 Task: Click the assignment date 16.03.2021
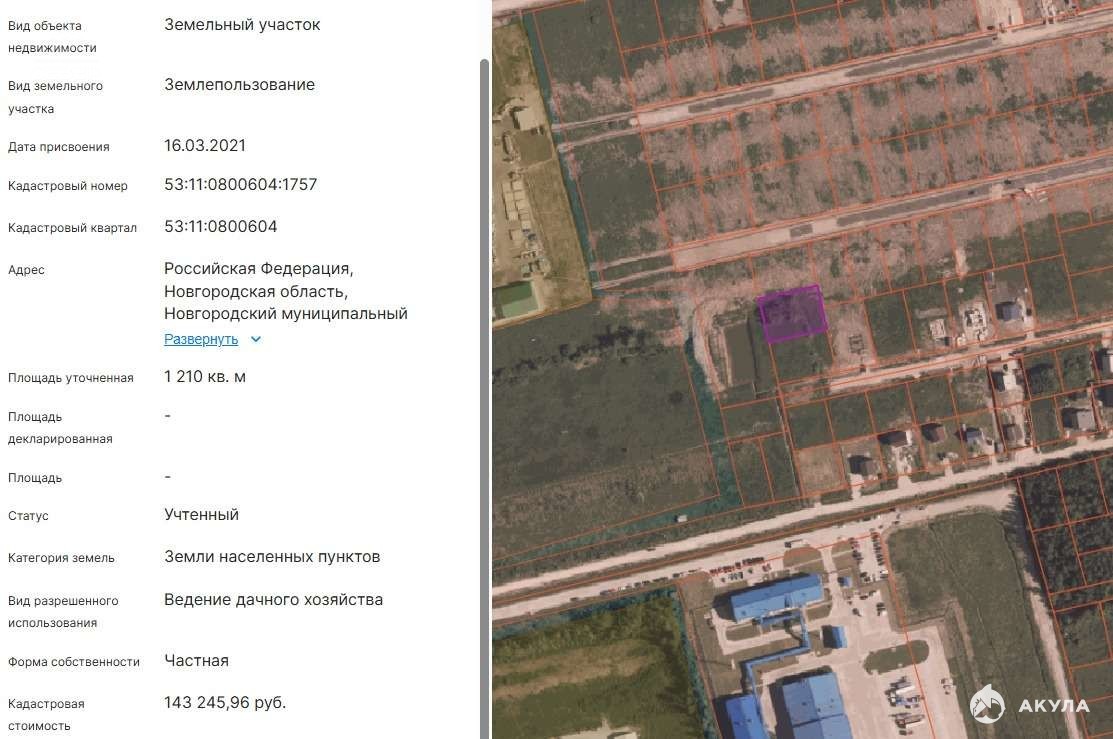tap(205, 146)
